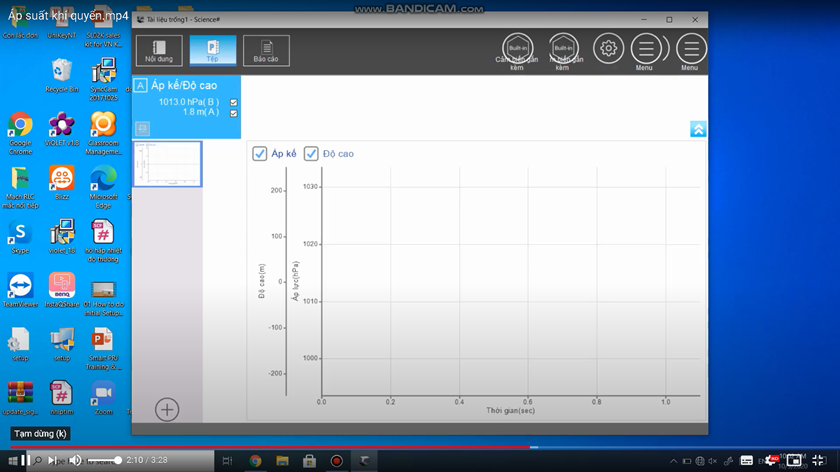Mute the video with speaker icon
Viewport: 840px width, 472px height.
pos(75,460)
